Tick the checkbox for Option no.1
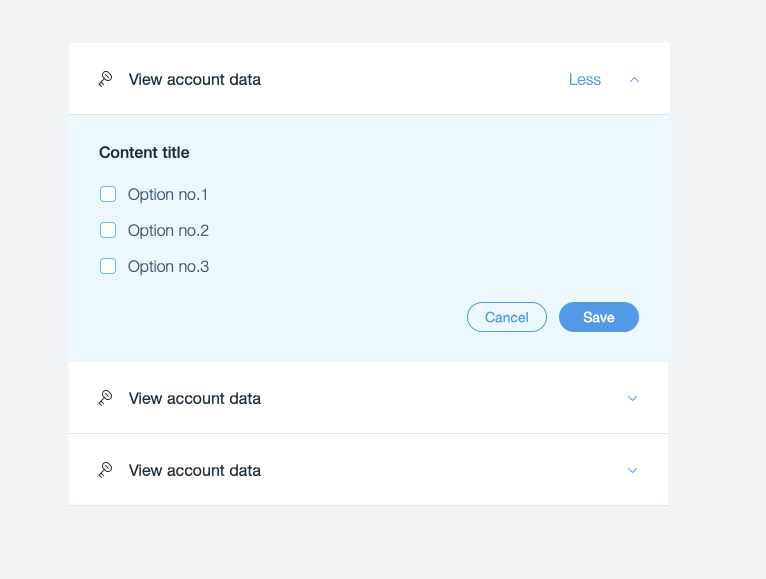Screen dimensions: 766x579 (x=108, y=194)
